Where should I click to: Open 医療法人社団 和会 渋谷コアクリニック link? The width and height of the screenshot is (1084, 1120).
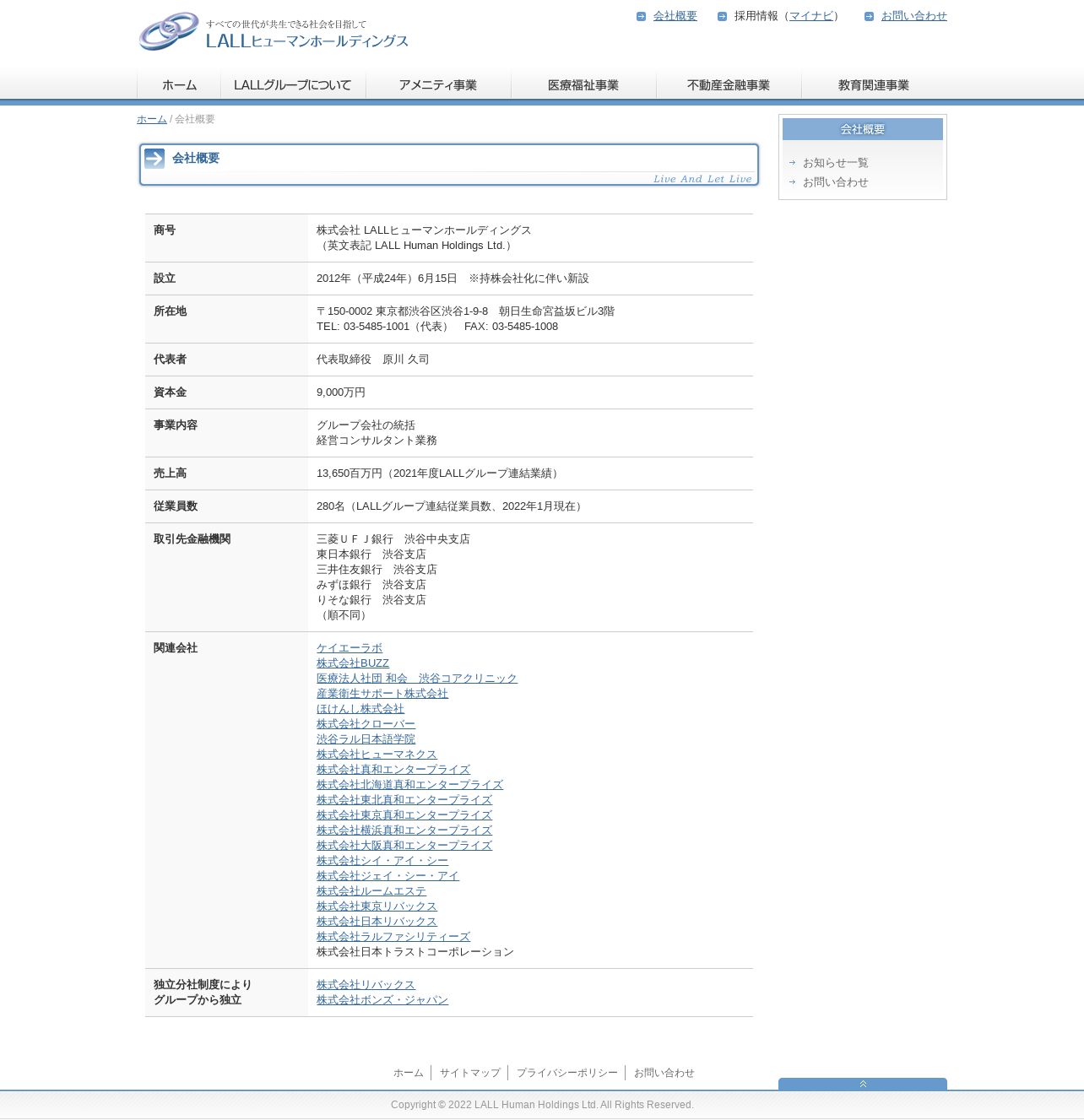click(417, 679)
